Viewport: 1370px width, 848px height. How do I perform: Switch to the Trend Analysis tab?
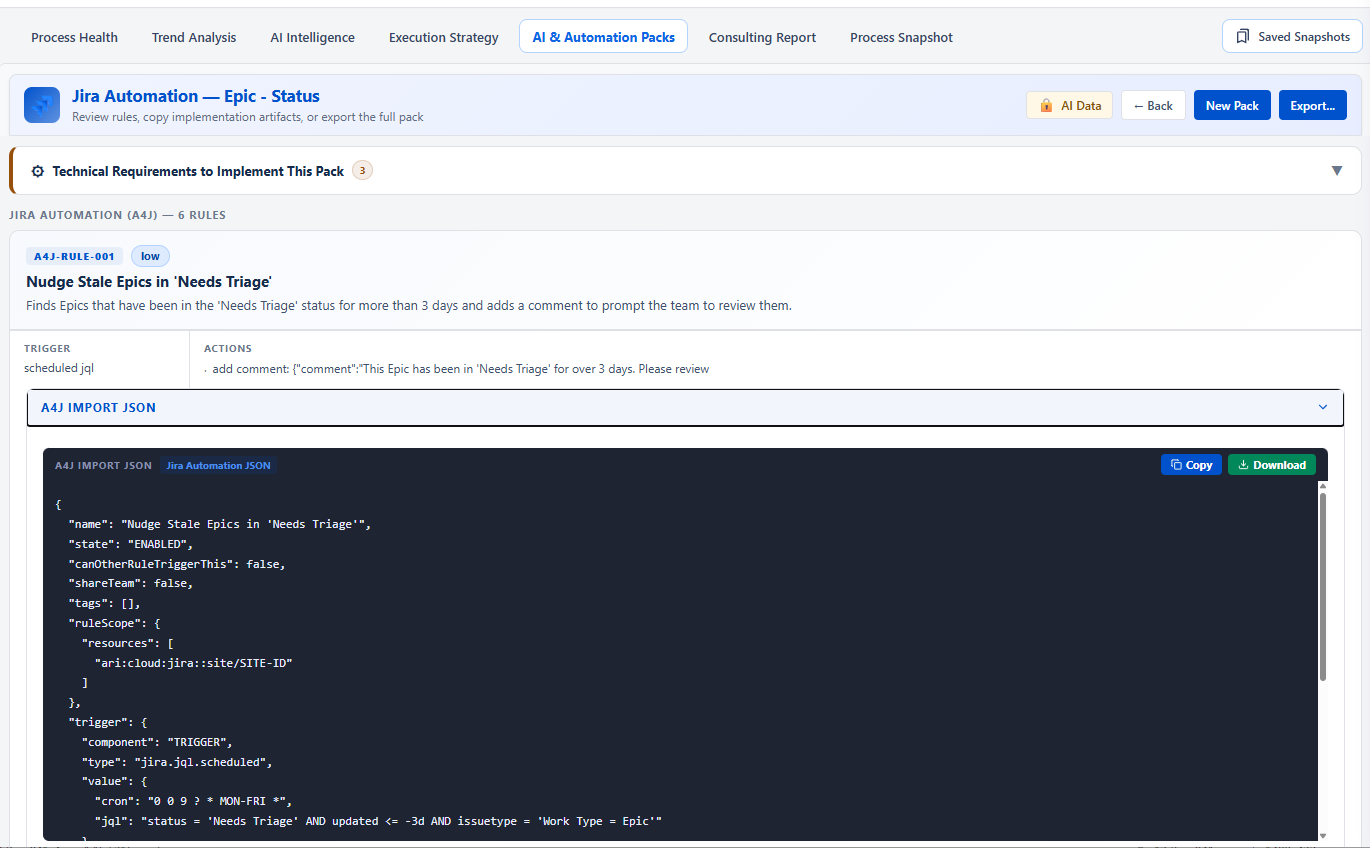click(194, 37)
